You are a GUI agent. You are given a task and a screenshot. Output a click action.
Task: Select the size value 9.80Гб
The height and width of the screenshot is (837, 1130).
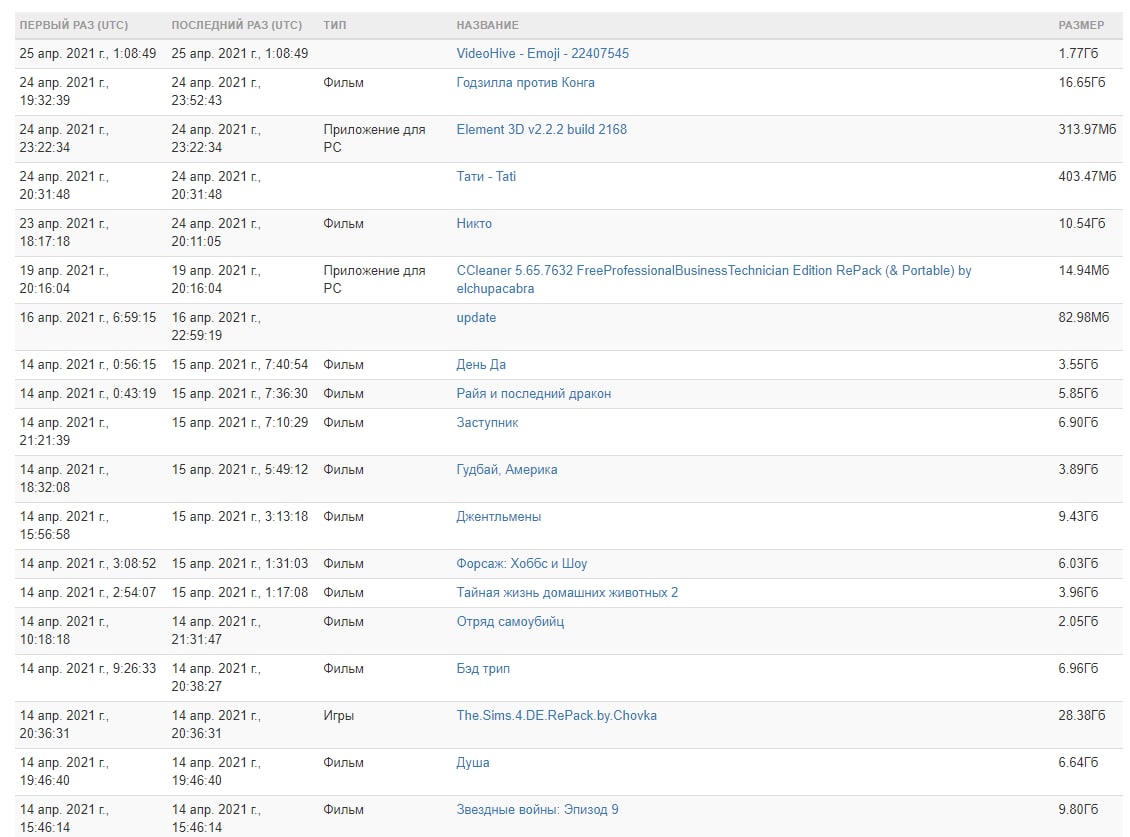[1078, 810]
